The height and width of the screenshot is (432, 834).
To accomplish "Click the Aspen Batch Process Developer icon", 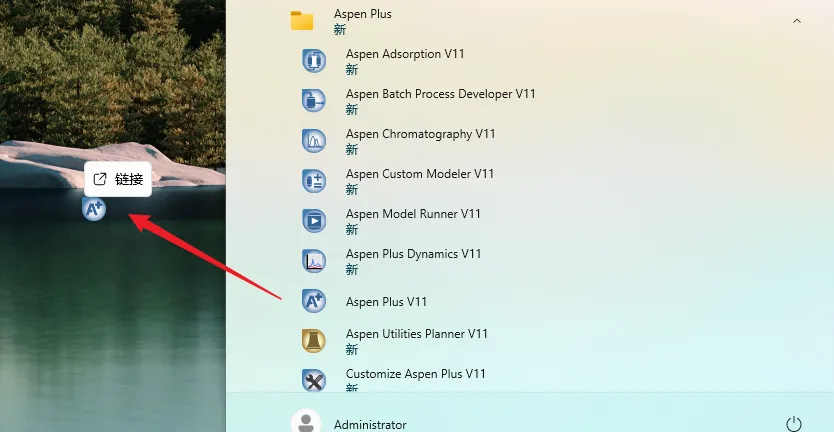I will 314,100.
